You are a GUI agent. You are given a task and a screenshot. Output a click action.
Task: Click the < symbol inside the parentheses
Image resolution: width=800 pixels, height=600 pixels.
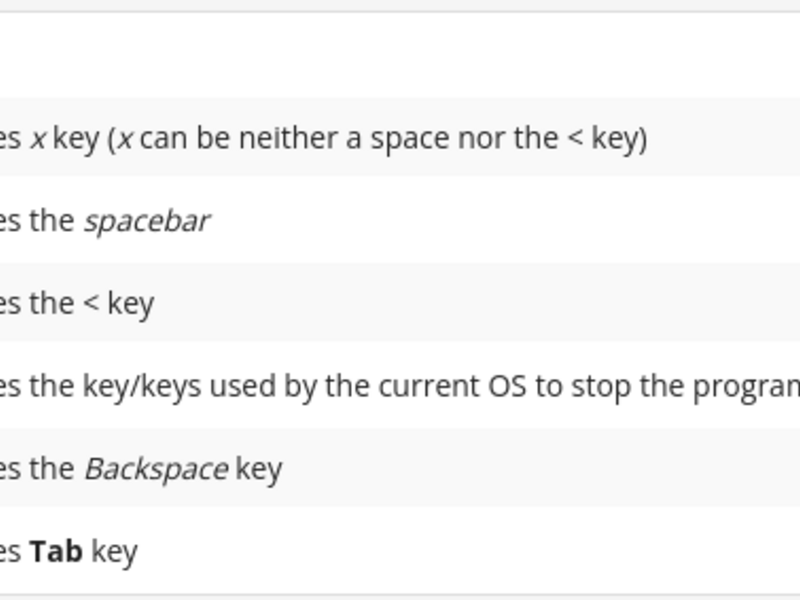click(x=575, y=139)
